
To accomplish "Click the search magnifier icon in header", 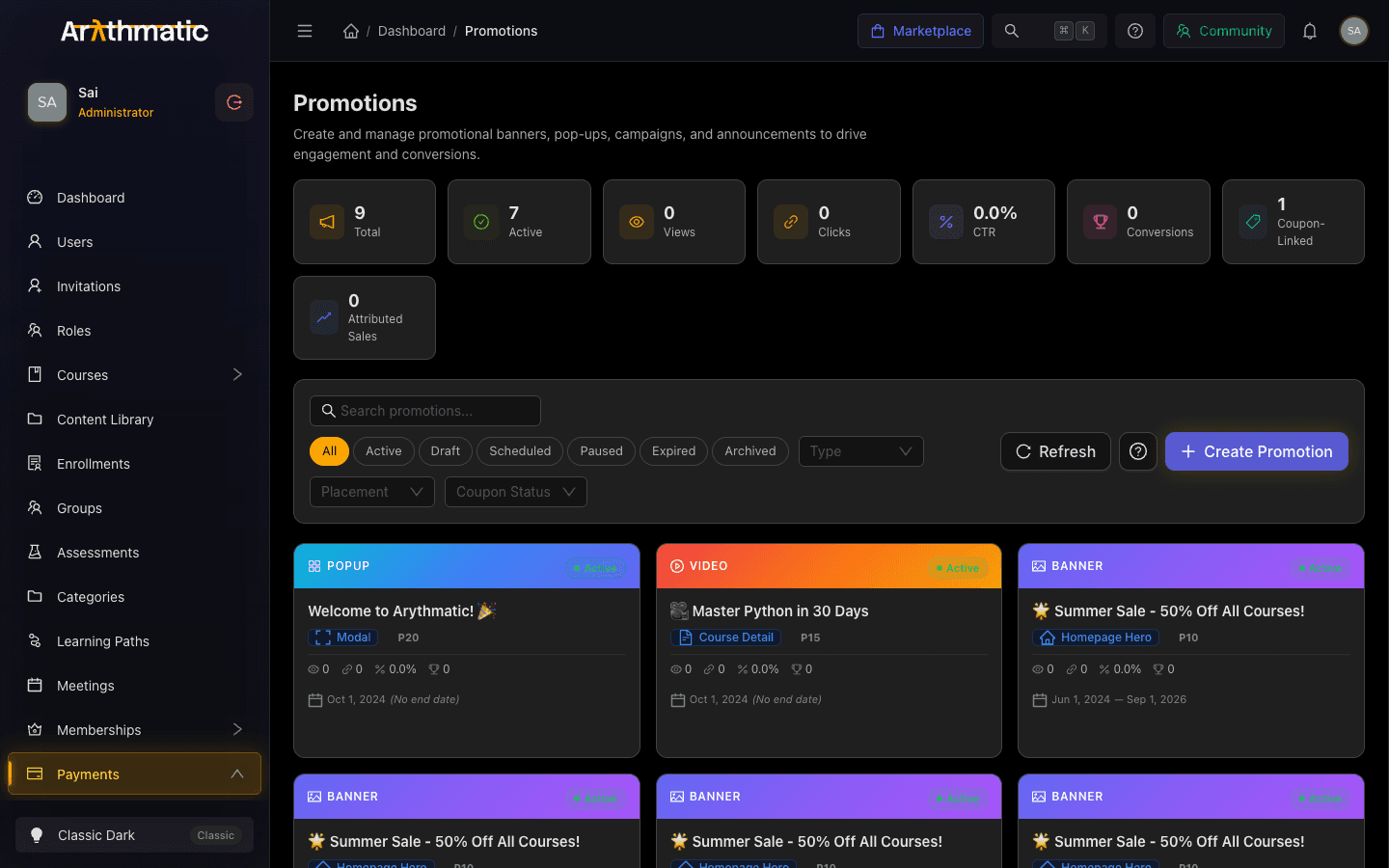I will coord(1012,31).
